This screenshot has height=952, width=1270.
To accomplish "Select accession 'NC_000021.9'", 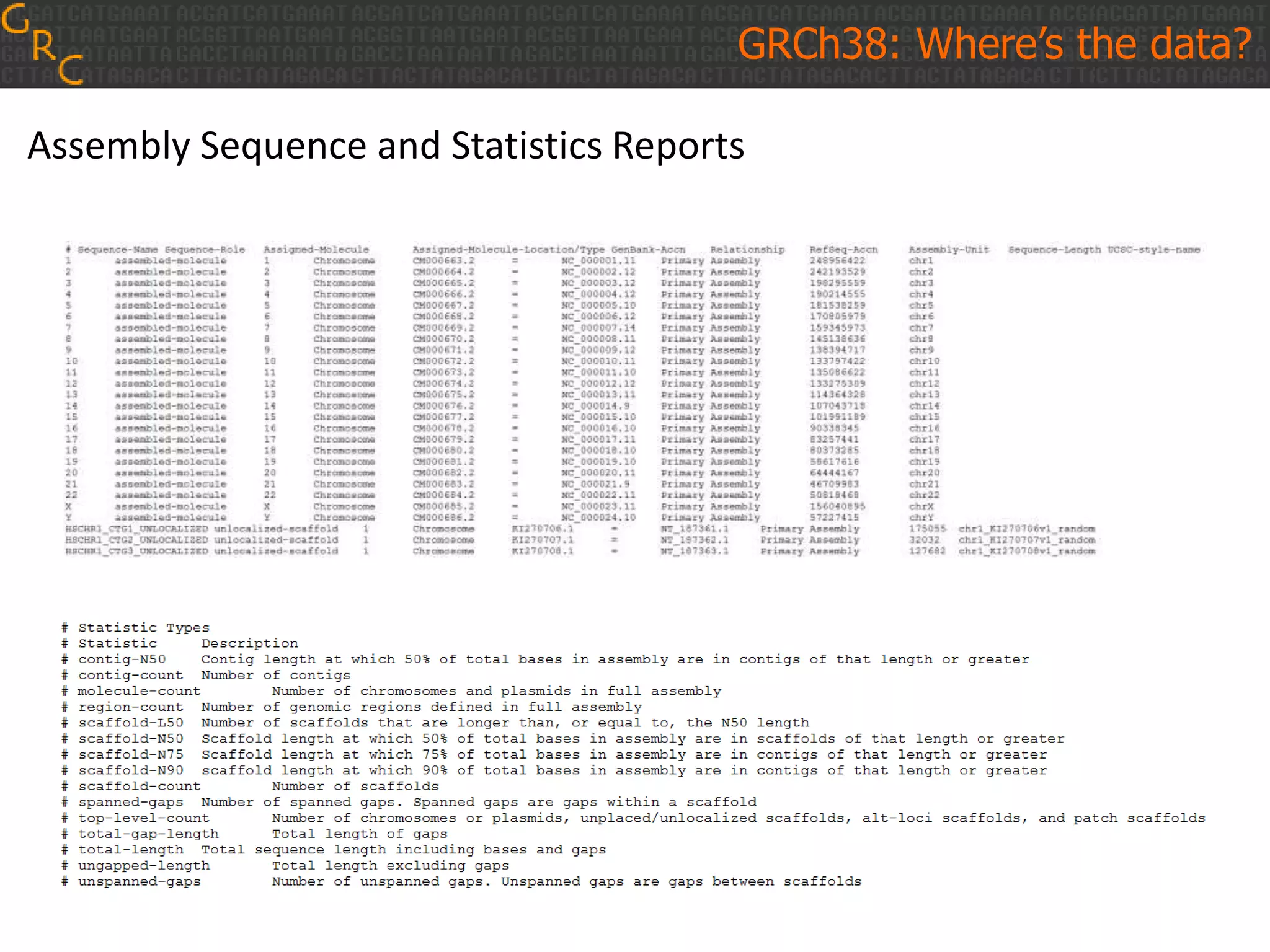I will (595, 484).
